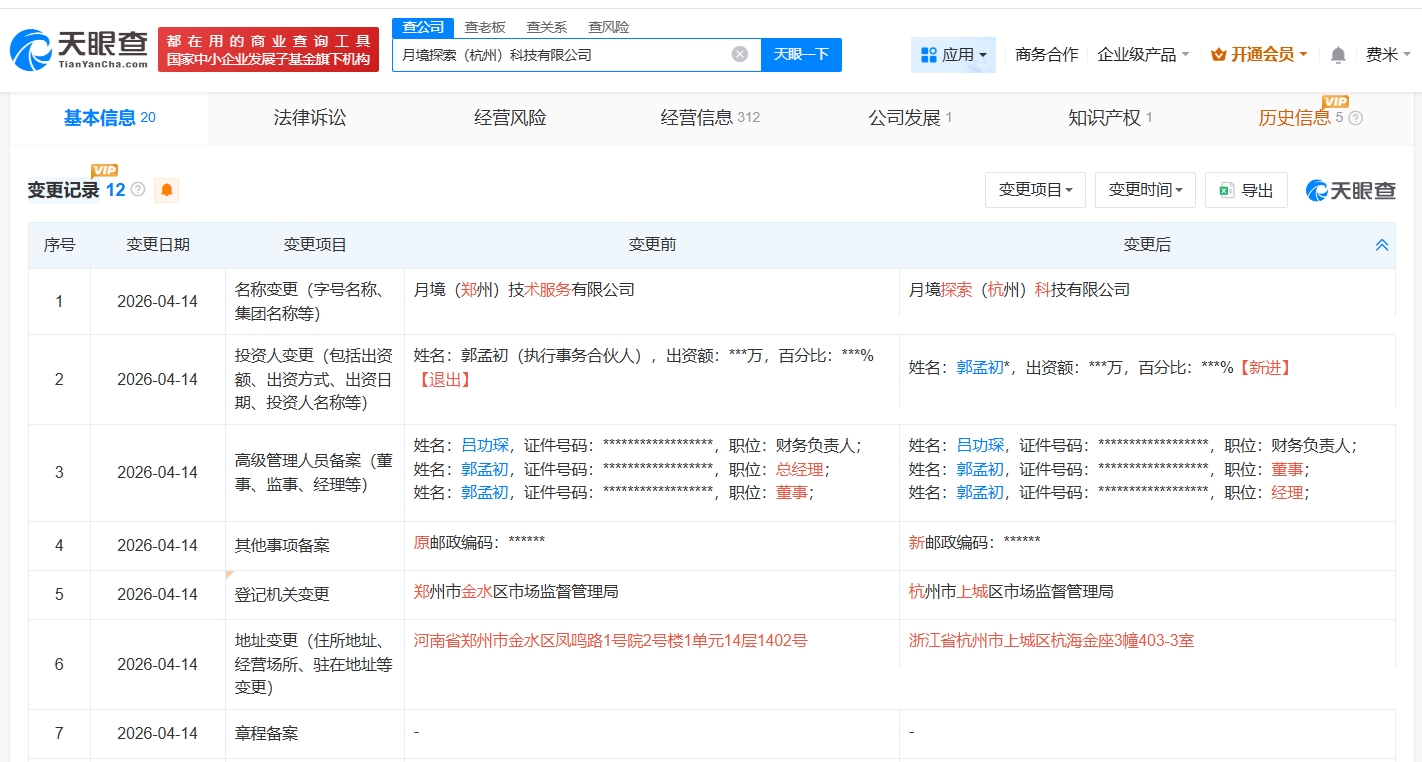Open 吕功琛 link in row 3 变更后
The height and width of the screenshot is (762, 1422).
(980, 445)
